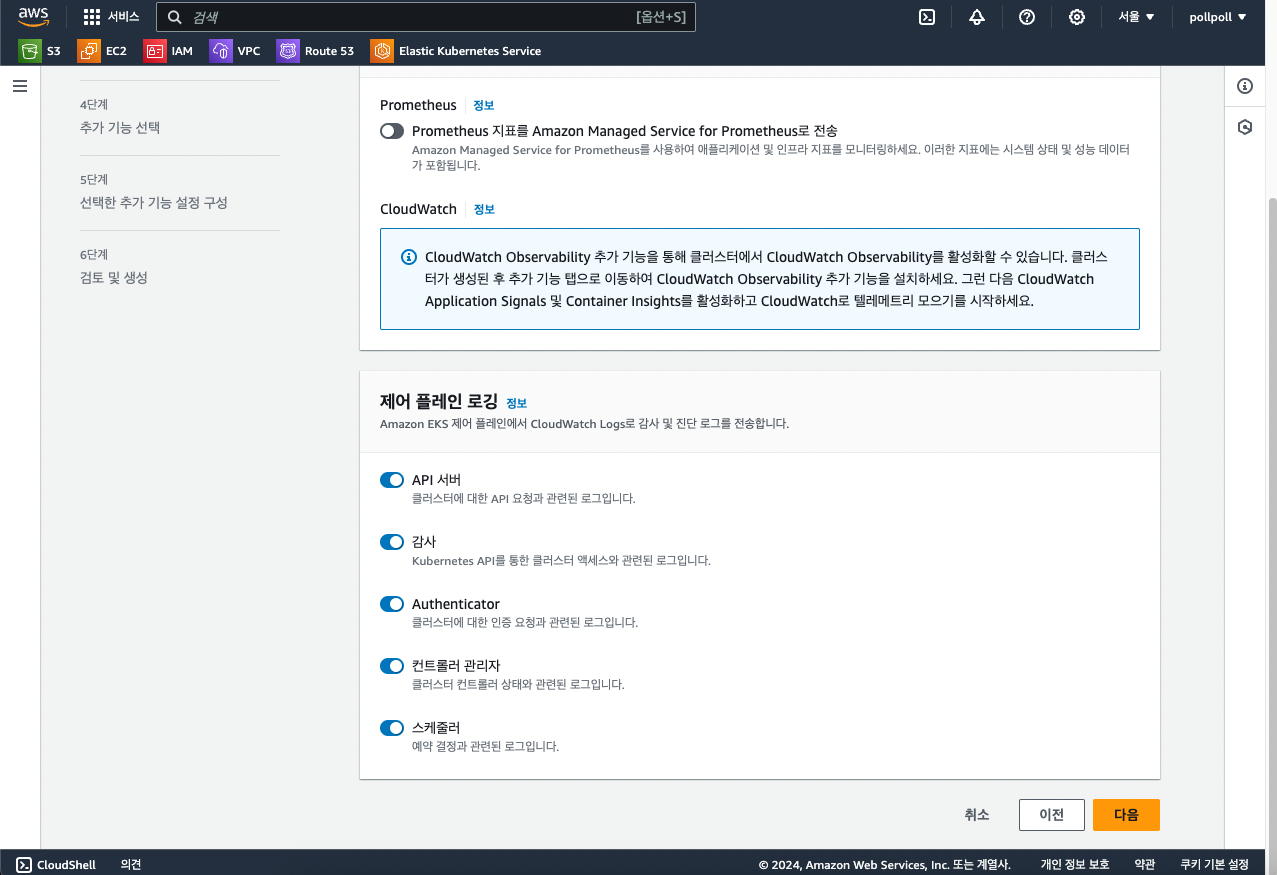
Task: Click info circle in CloudWatch notice
Action: pyautogui.click(x=408, y=257)
